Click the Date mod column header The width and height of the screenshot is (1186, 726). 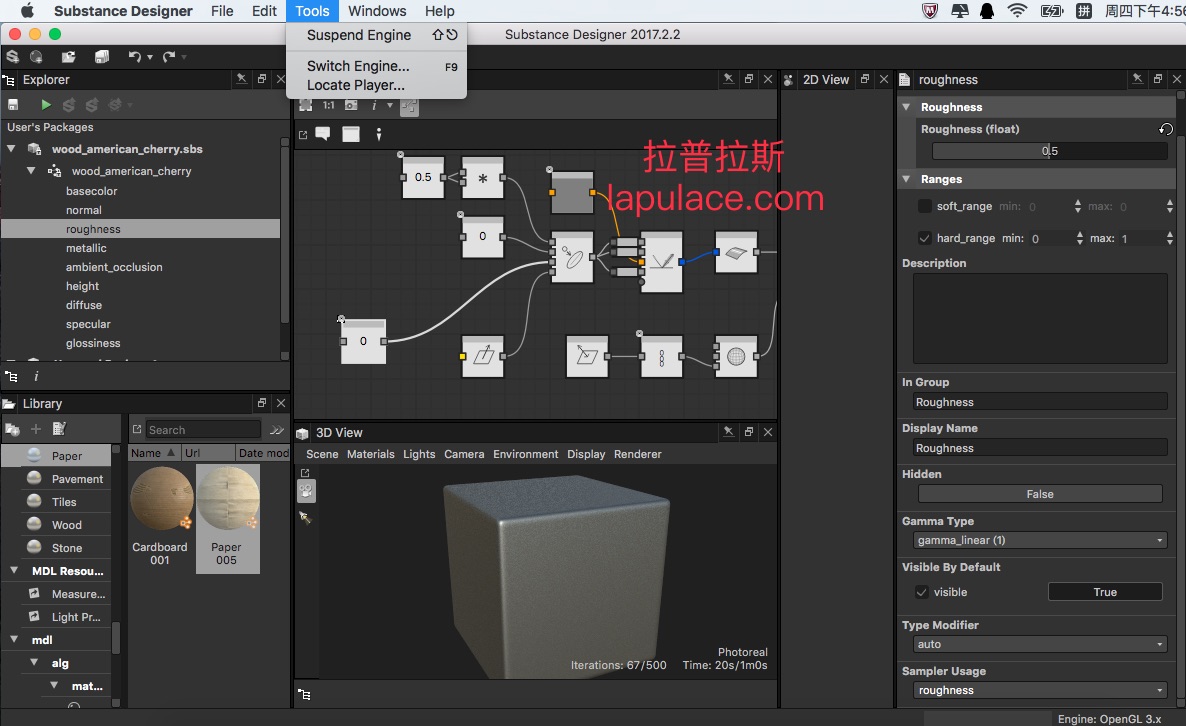pyautogui.click(x=262, y=453)
